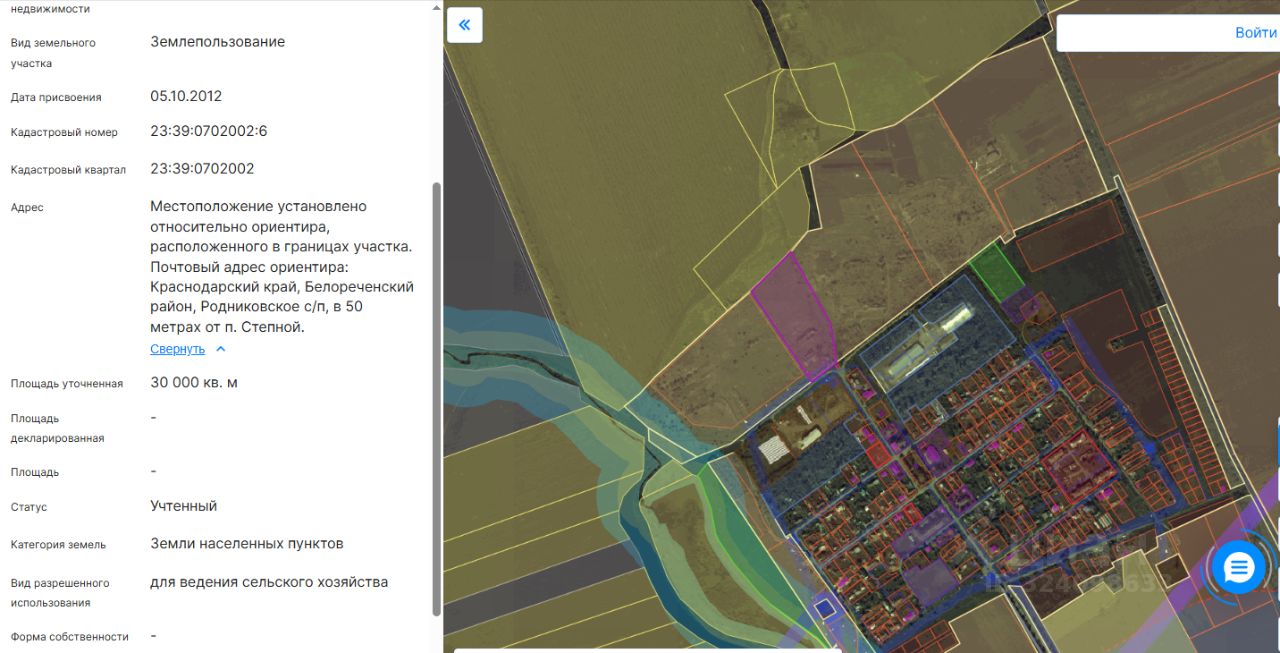Viewport: 1280px width, 653px height.
Task: Collapse address with Свернуть link
Action: click(177, 349)
